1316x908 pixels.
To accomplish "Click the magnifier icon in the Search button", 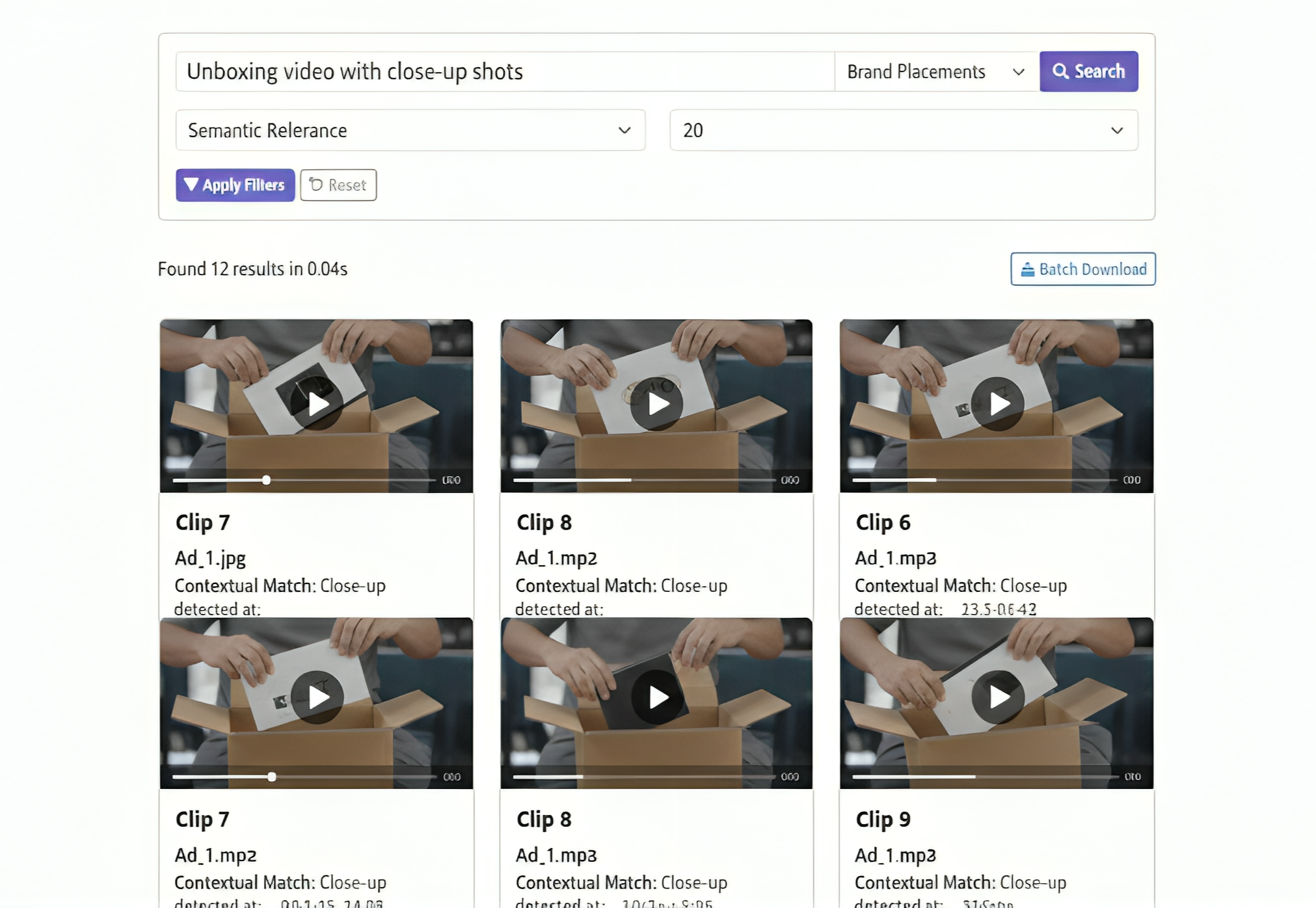I will (1060, 72).
